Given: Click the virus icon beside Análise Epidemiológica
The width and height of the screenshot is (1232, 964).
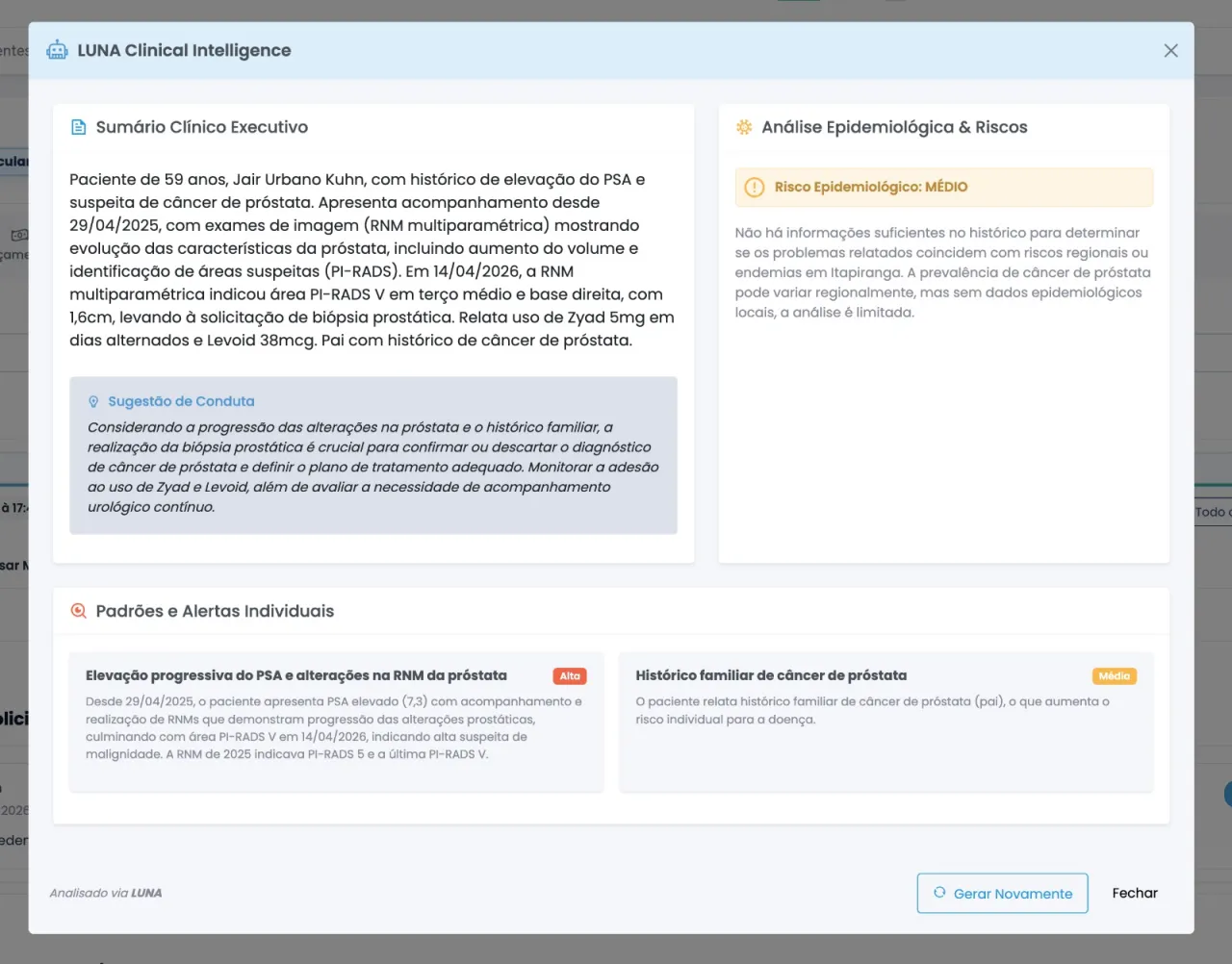Looking at the screenshot, I should tap(744, 127).
